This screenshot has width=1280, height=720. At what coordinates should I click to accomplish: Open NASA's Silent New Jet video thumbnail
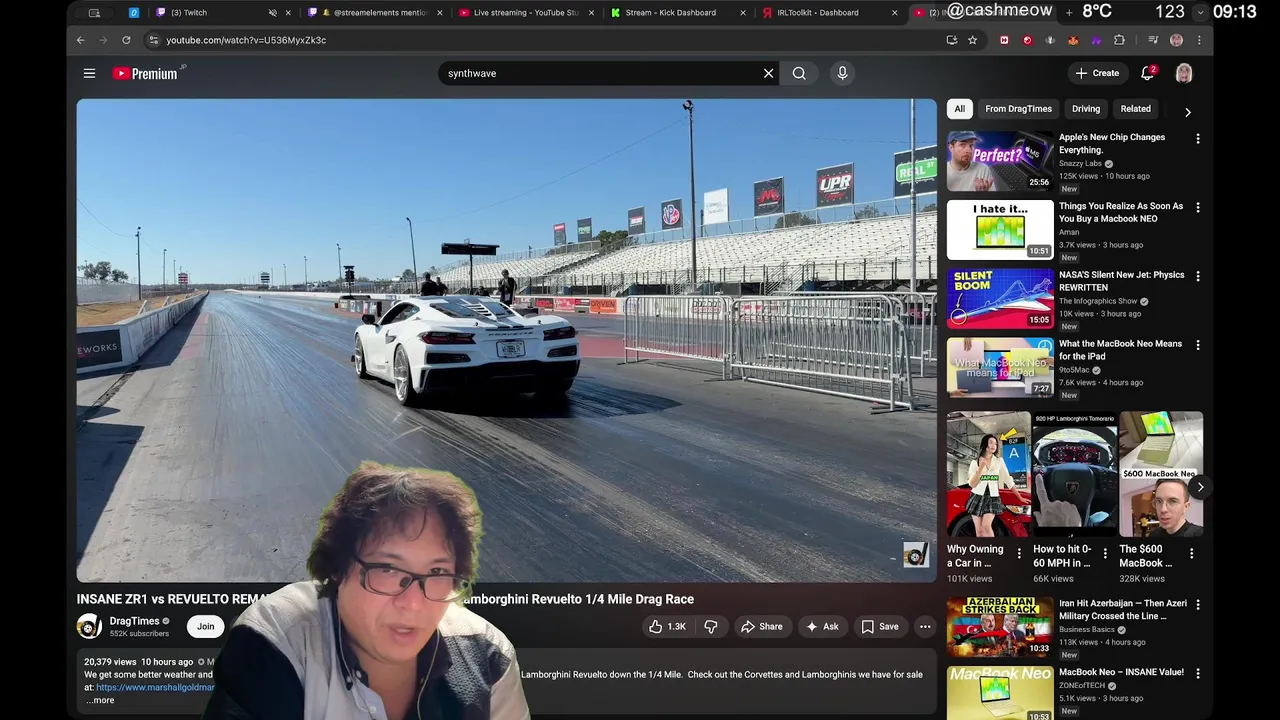(x=1000, y=298)
